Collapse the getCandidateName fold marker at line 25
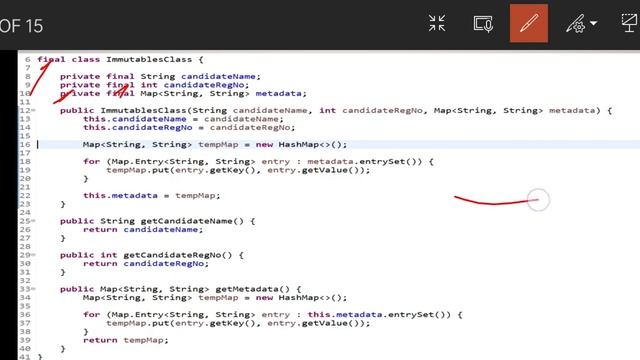The height and width of the screenshot is (360, 640). [x=33, y=221]
